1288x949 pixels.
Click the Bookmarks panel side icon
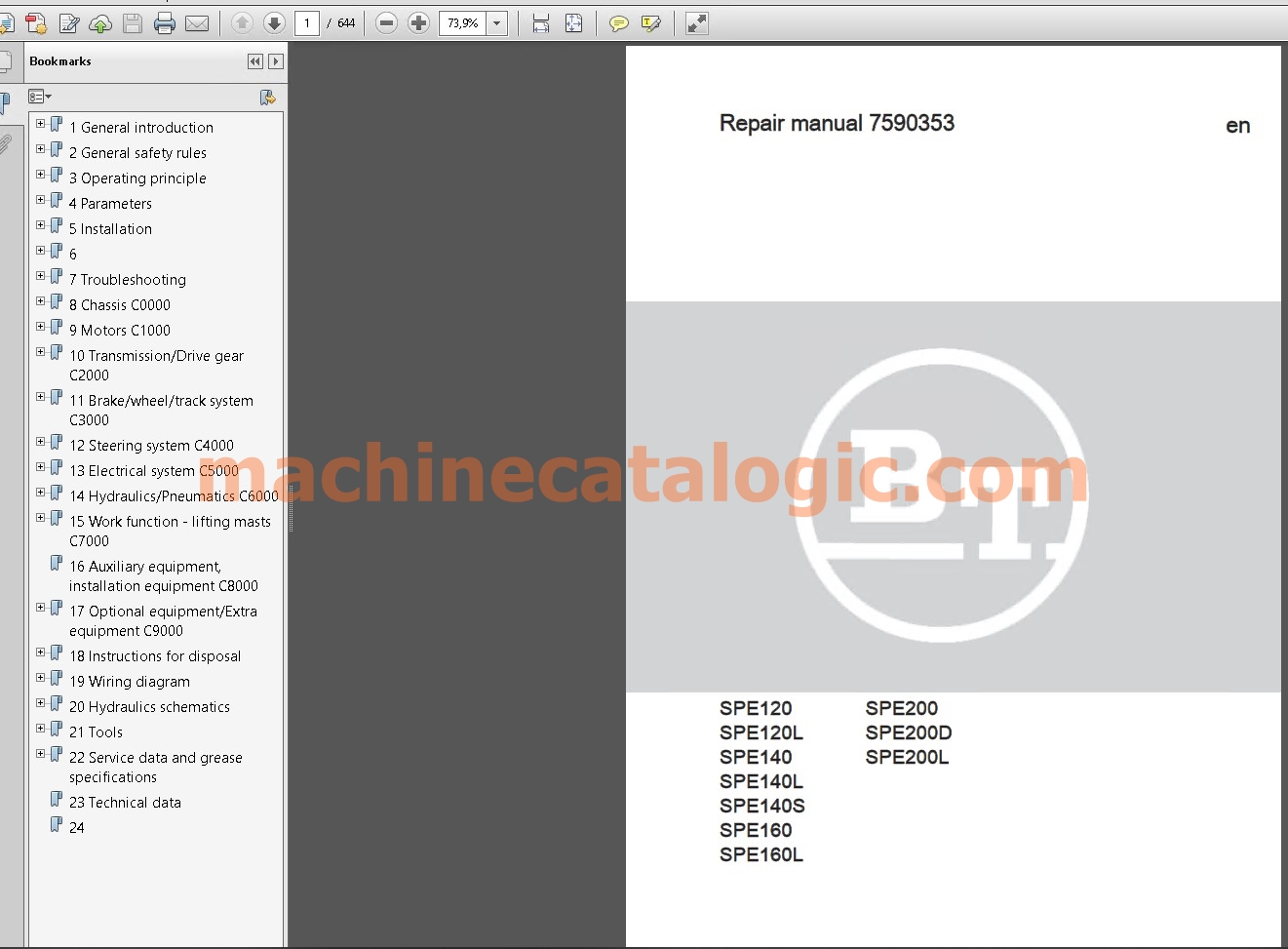coord(5,102)
